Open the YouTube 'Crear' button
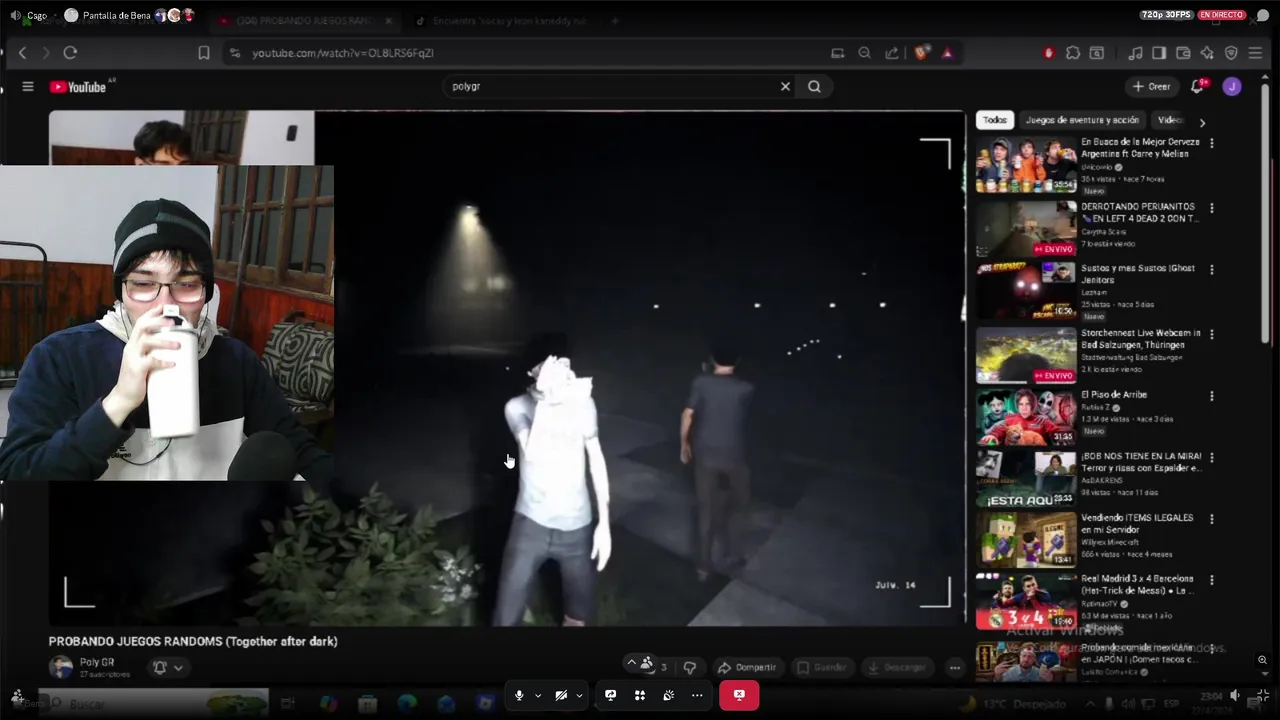 point(1151,87)
